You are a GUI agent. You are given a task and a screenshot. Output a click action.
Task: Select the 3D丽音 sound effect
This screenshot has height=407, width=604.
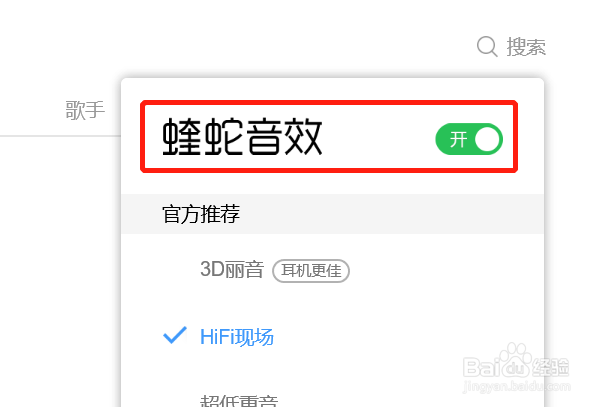(x=232, y=270)
